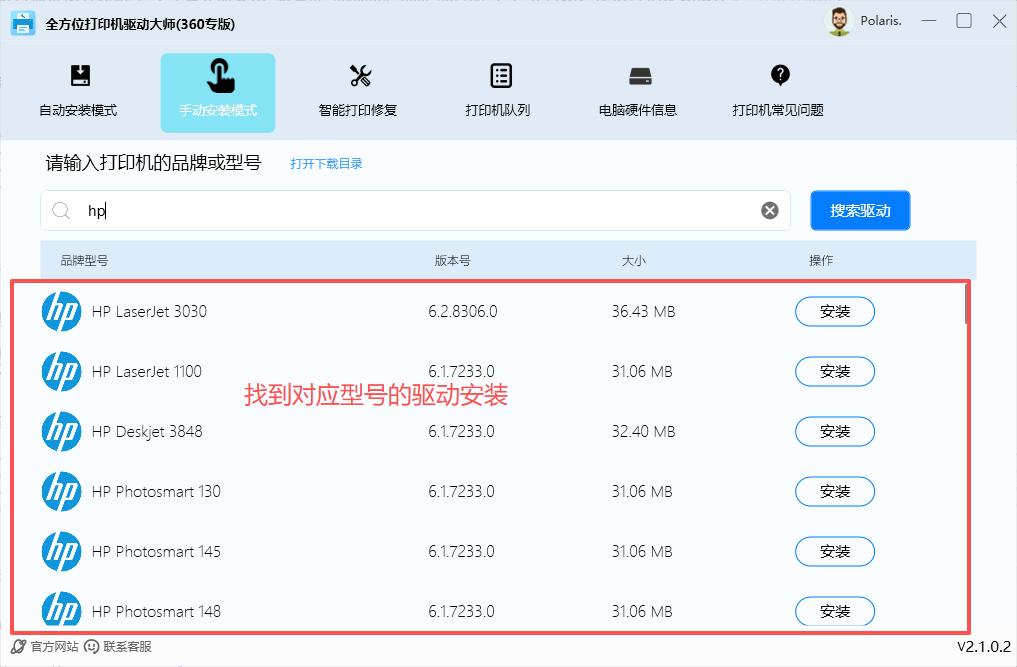Click the HP logo beside LaserJet 3030

tap(61, 311)
